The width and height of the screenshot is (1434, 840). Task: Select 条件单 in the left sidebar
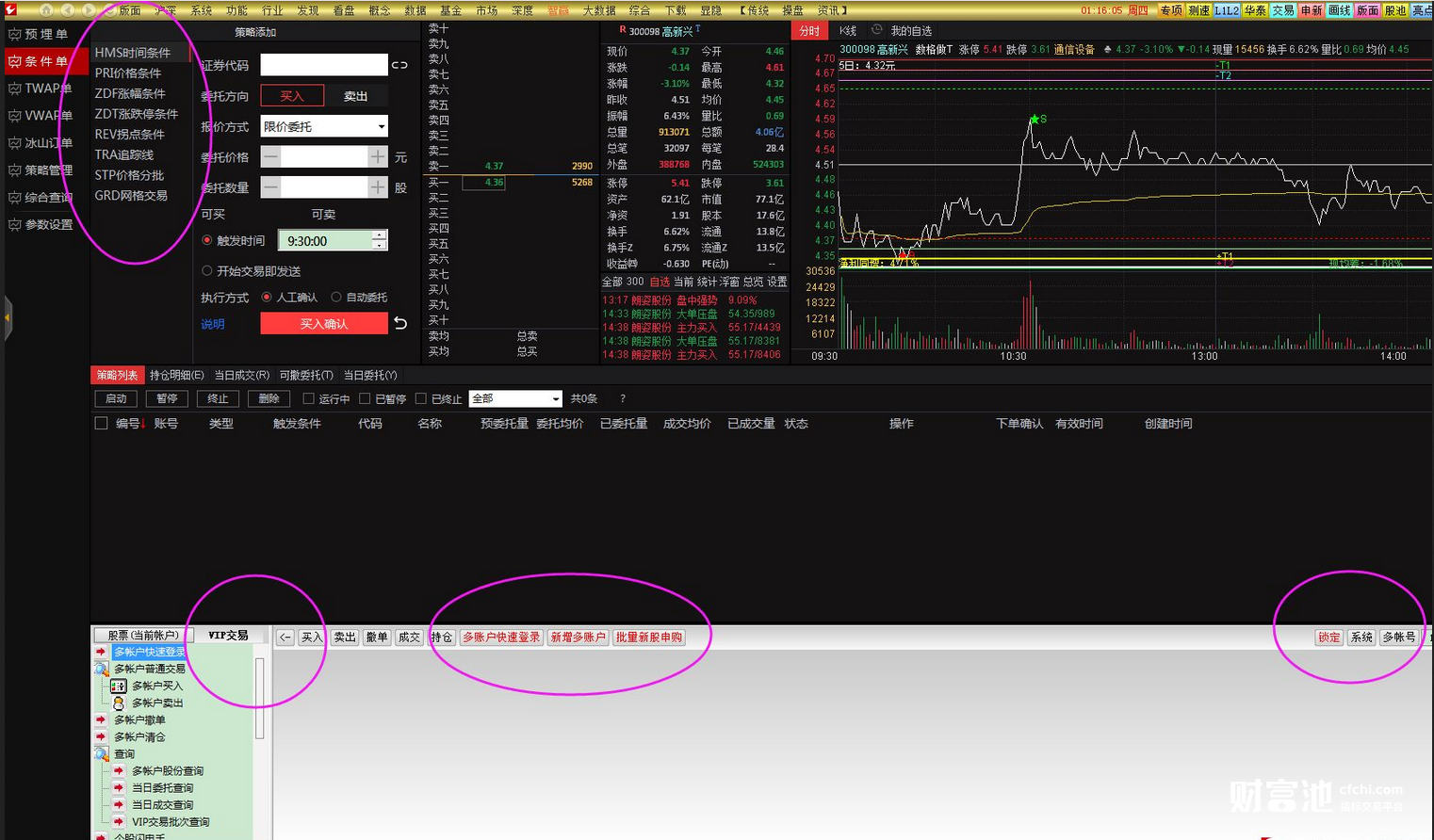tap(45, 61)
